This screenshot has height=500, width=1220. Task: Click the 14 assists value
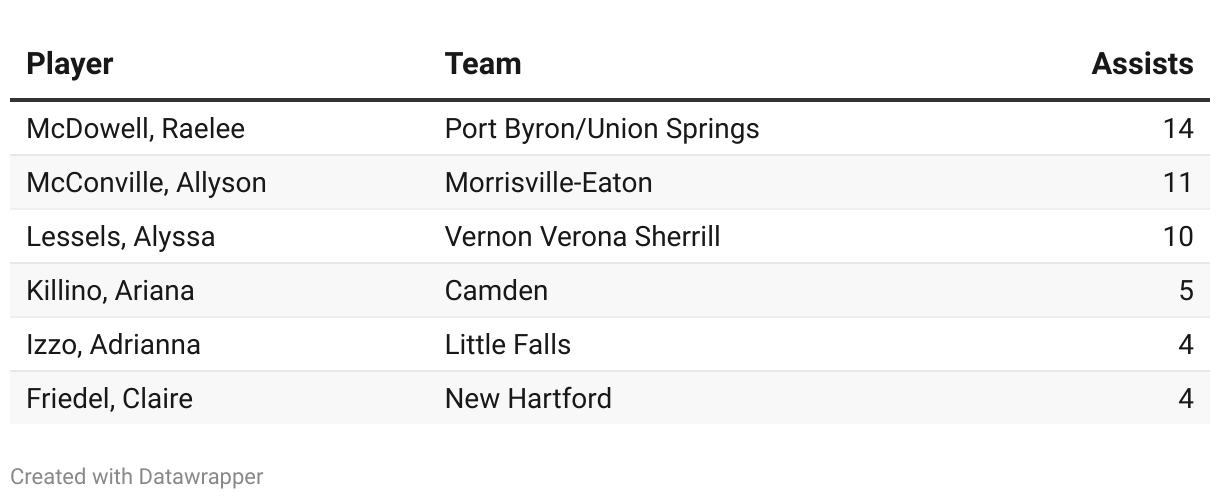(x=1178, y=128)
